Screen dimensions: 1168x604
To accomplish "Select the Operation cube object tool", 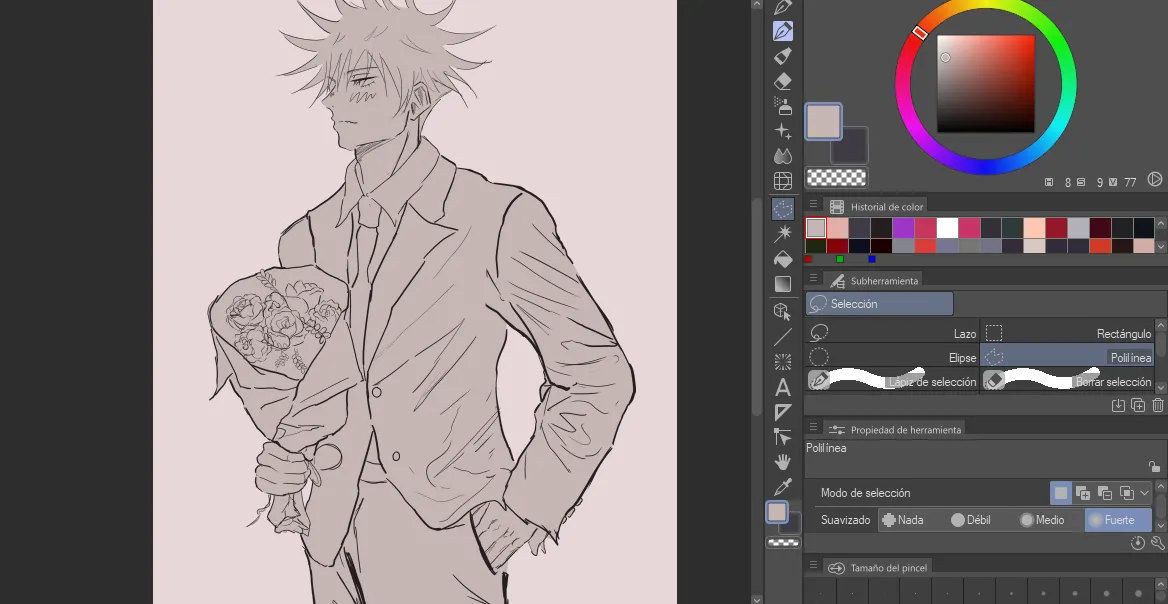I will (783, 312).
